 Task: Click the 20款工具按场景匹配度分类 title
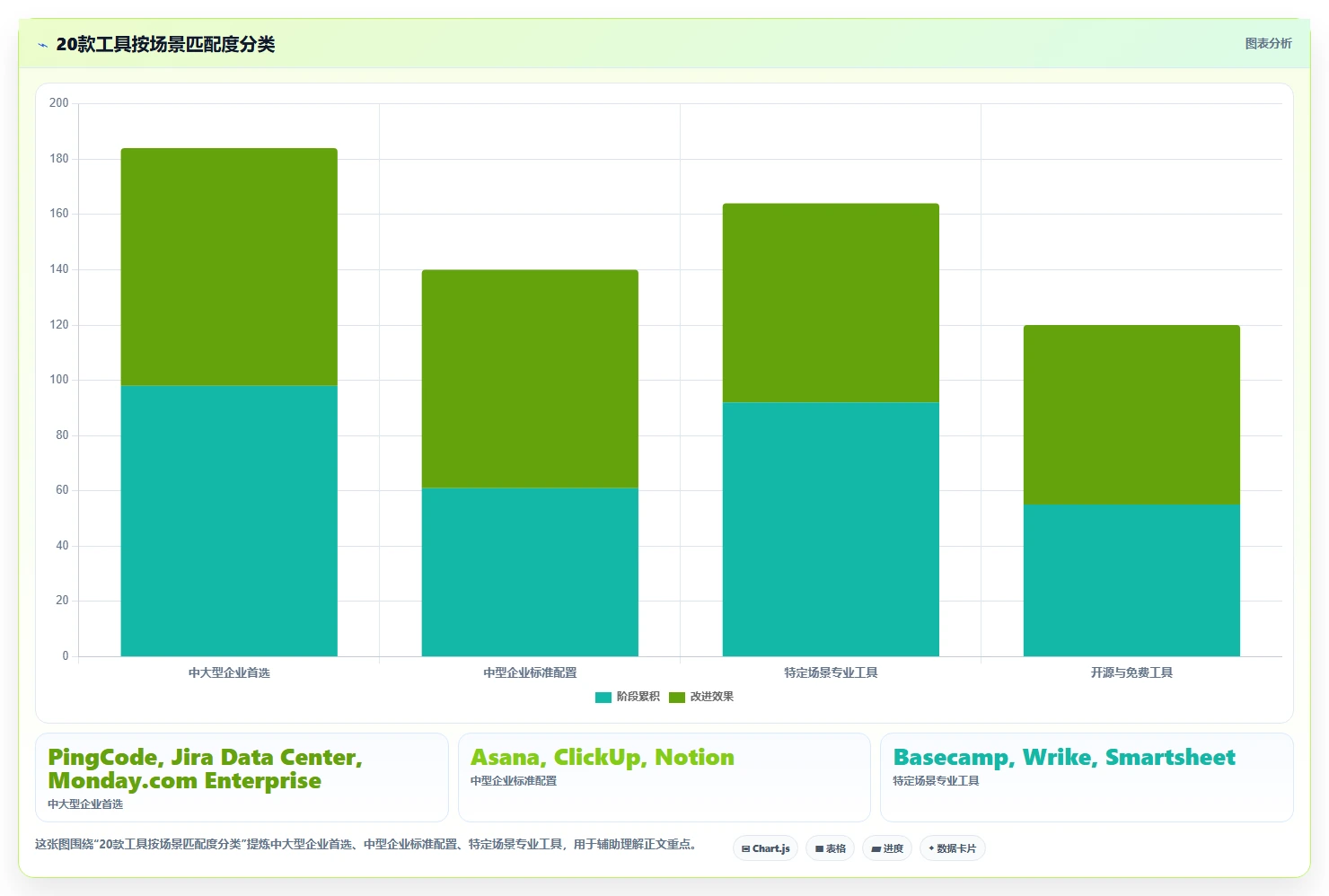pyautogui.click(x=165, y=45)
